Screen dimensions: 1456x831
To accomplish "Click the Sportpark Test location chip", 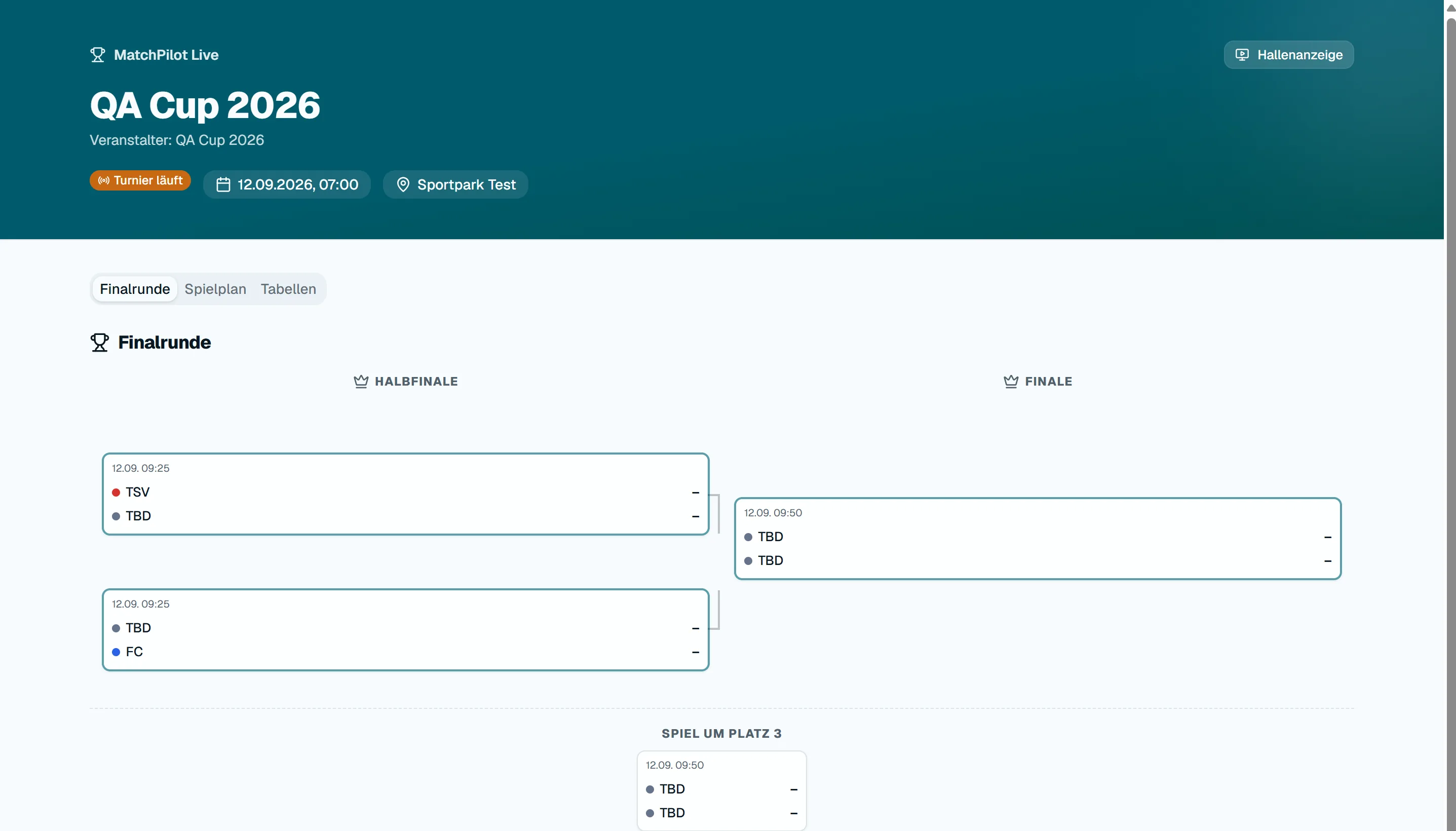I will (x=455, y=184).
